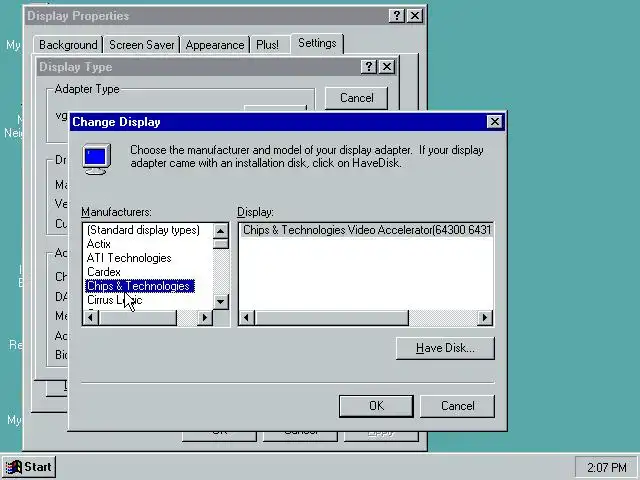Viewport: 640px width, 480px height.
Task: Close the Change Display dialog
Action: coord(494,122)
